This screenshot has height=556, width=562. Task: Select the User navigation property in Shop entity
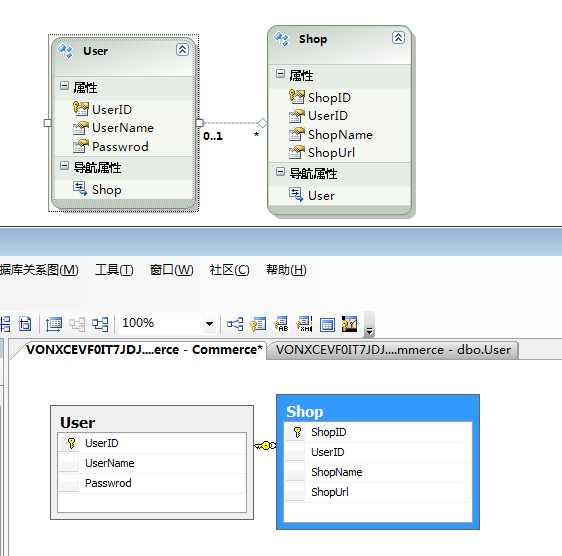tap(321, 195)
